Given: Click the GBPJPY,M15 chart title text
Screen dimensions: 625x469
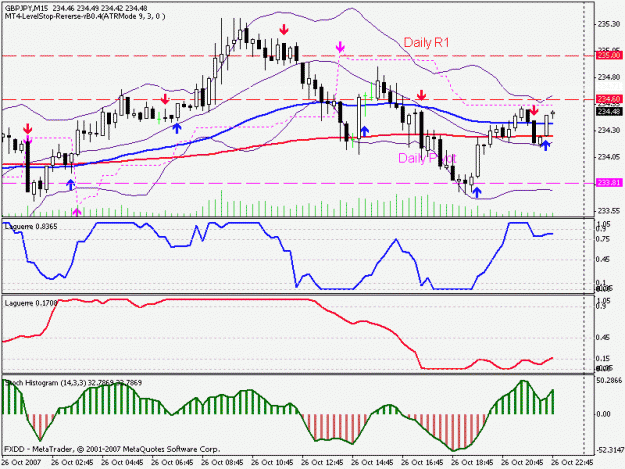Looking at the screenshot, I should [x=25, y=8].
